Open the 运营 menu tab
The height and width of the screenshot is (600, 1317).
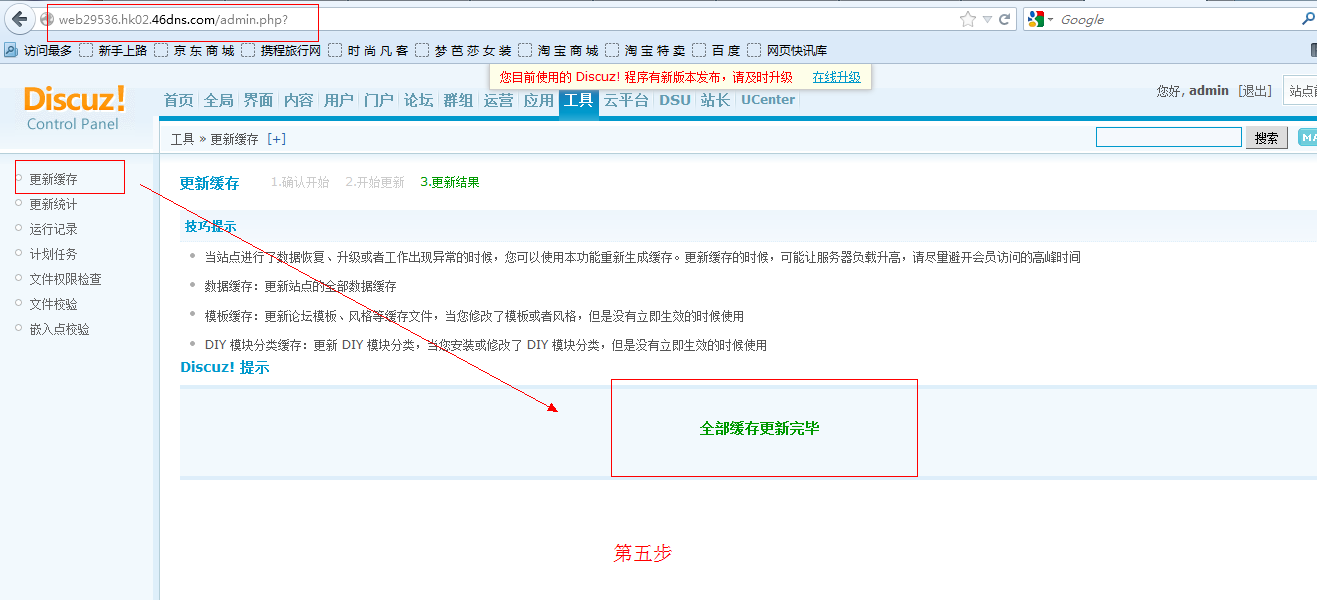pyautogui.click(x=499, y=100)
